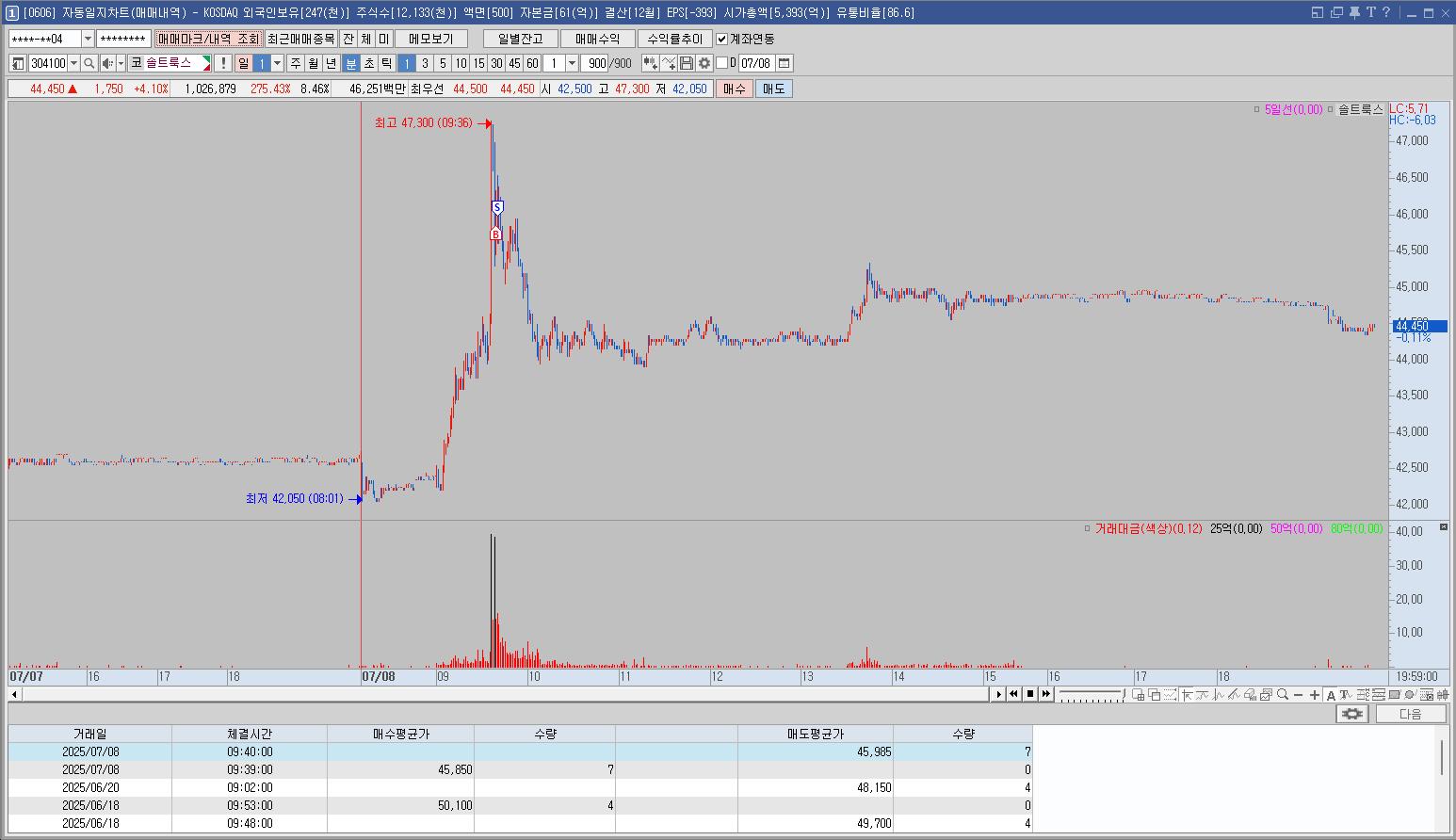Click the trade table settings gear button
1456x840 pixels.
(x=1352, y=714)
